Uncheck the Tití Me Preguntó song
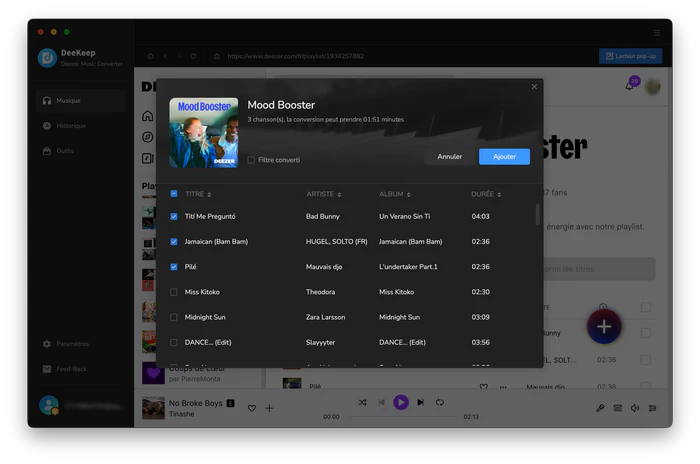Image resolution: width=700 pixels, height=464 pixels. coord(174,216)
